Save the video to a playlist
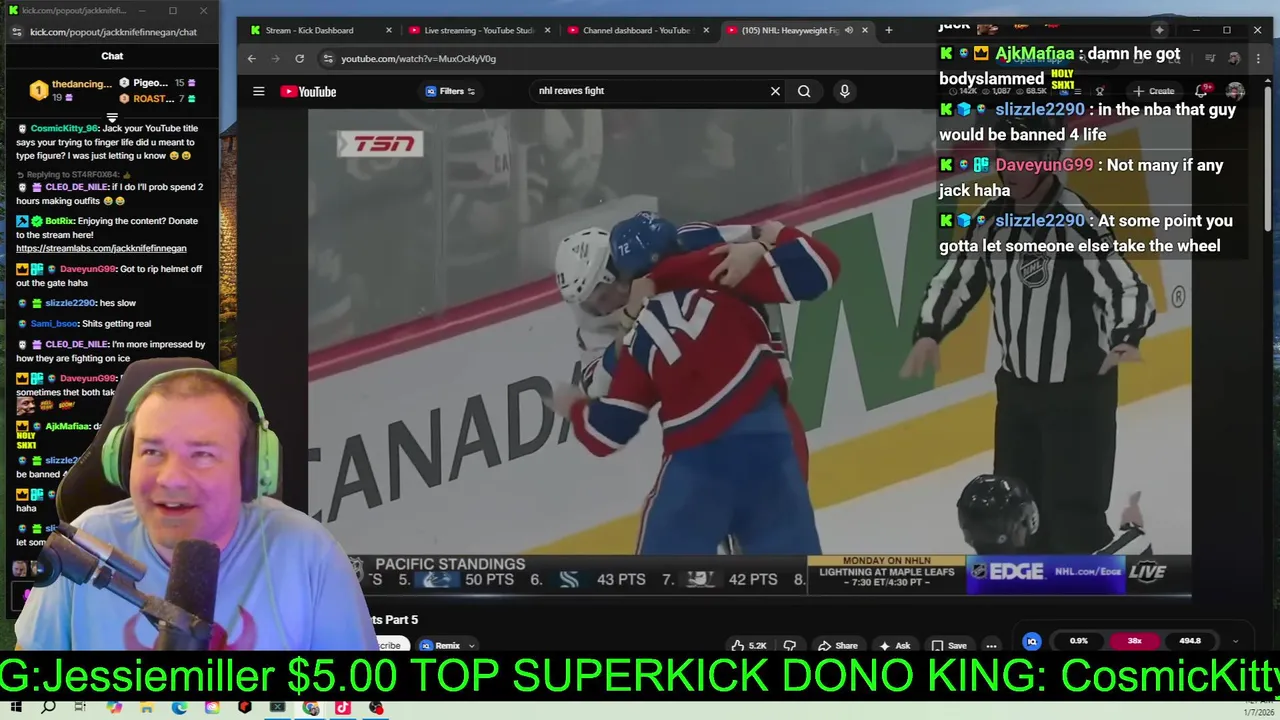 948,645
